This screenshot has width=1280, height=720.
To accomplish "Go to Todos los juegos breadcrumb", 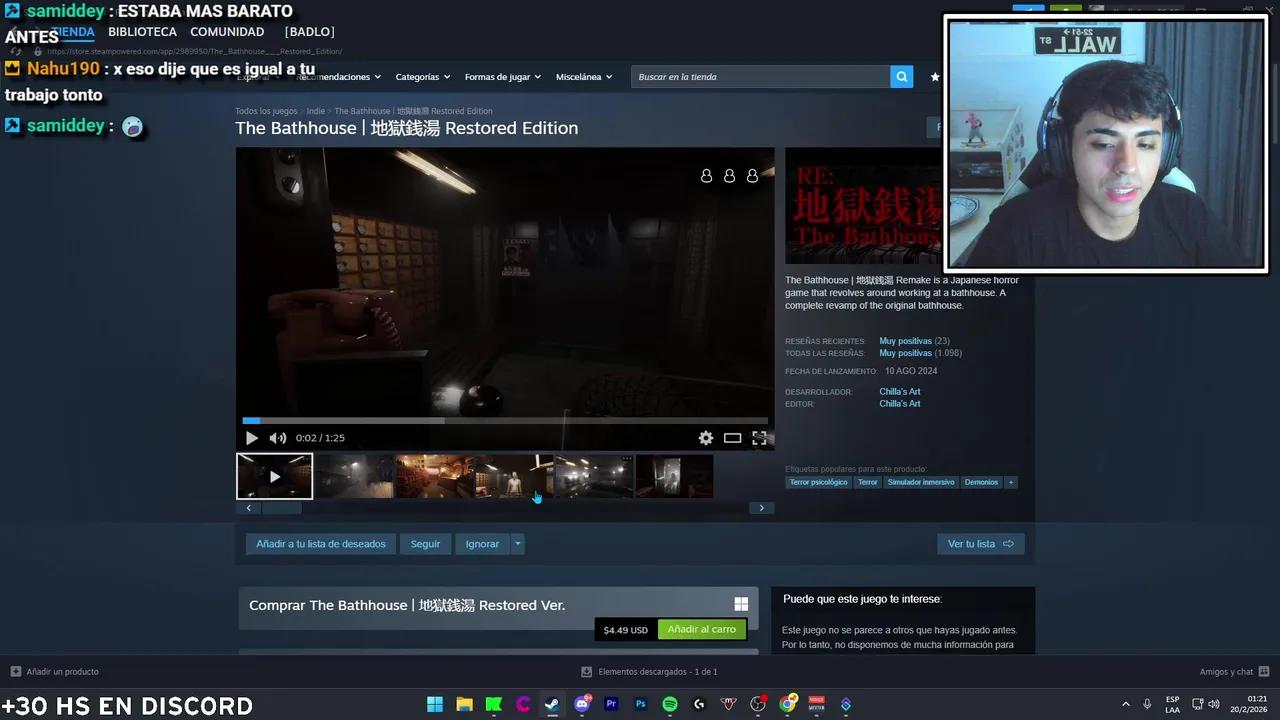I will 266,111.
